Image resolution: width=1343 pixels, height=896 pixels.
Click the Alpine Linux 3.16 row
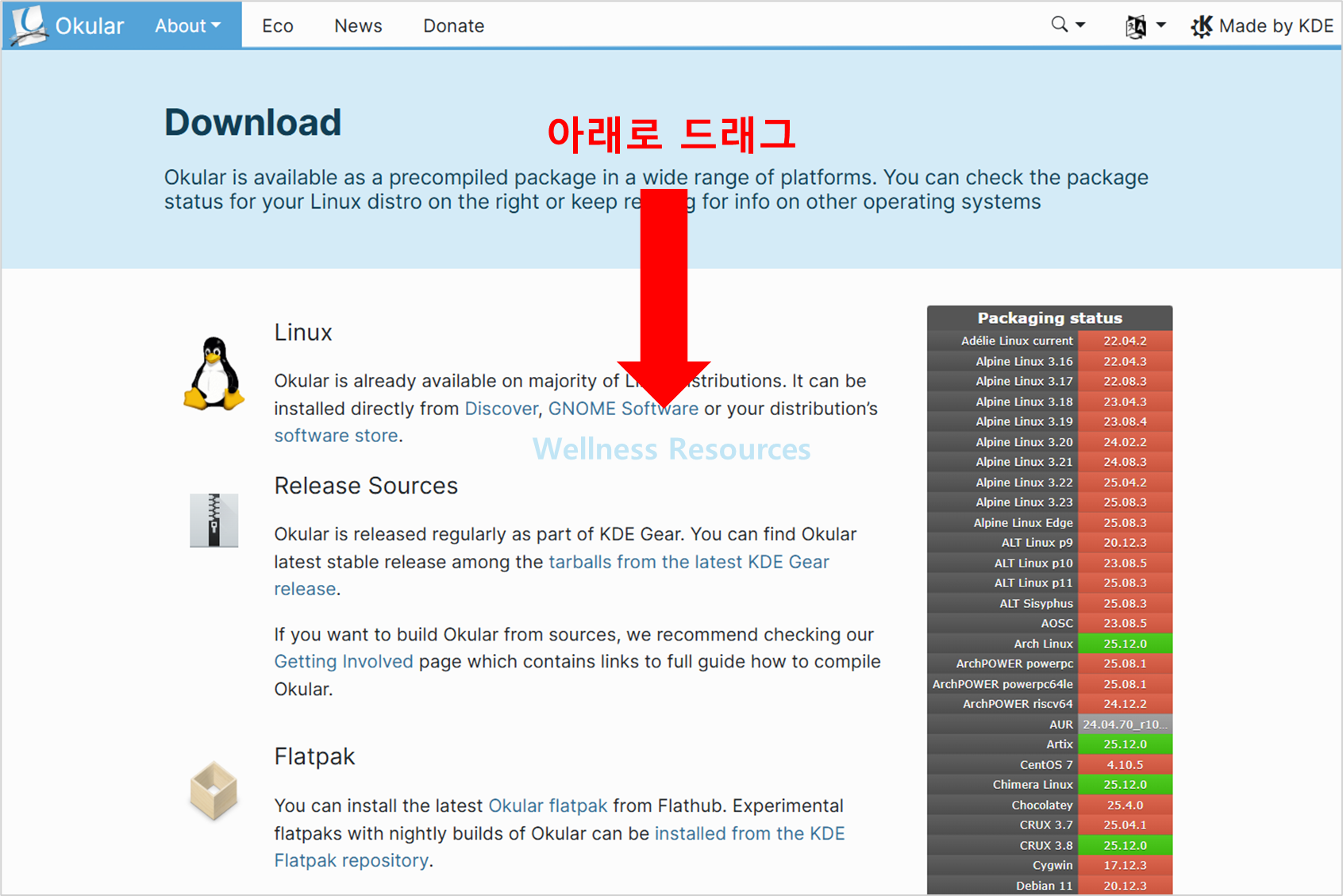(x=1049, y=361)
